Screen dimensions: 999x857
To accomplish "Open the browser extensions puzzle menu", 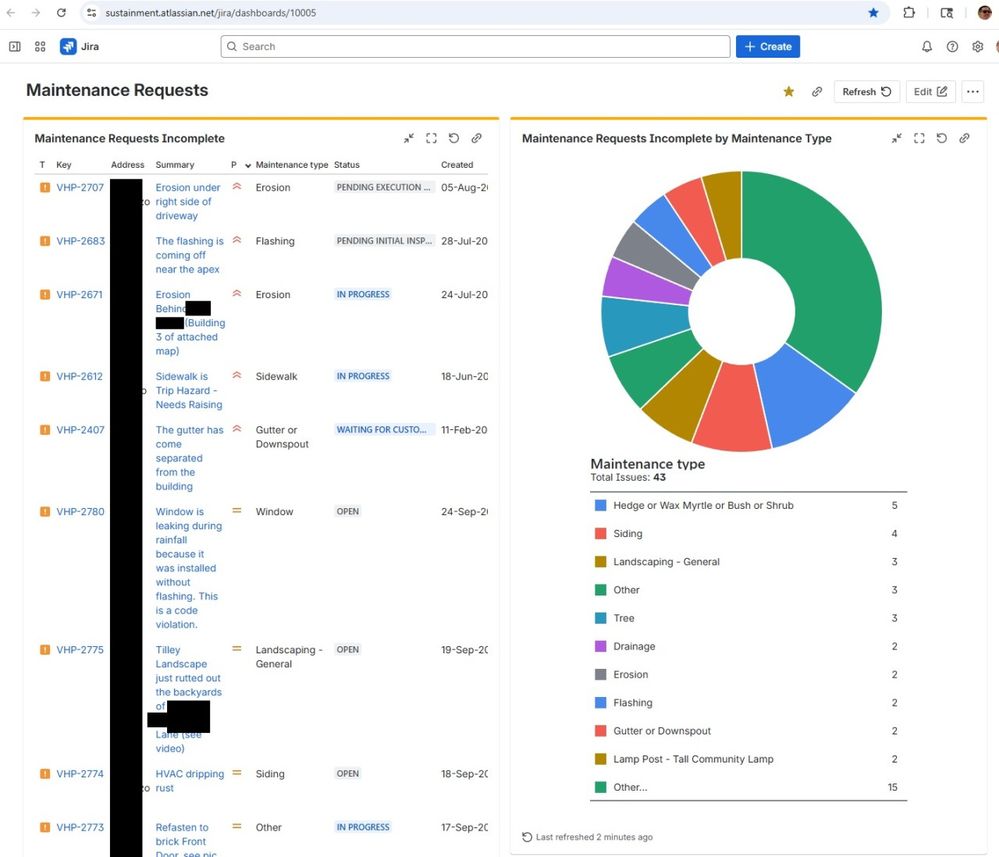I will (x=909, y=13).
